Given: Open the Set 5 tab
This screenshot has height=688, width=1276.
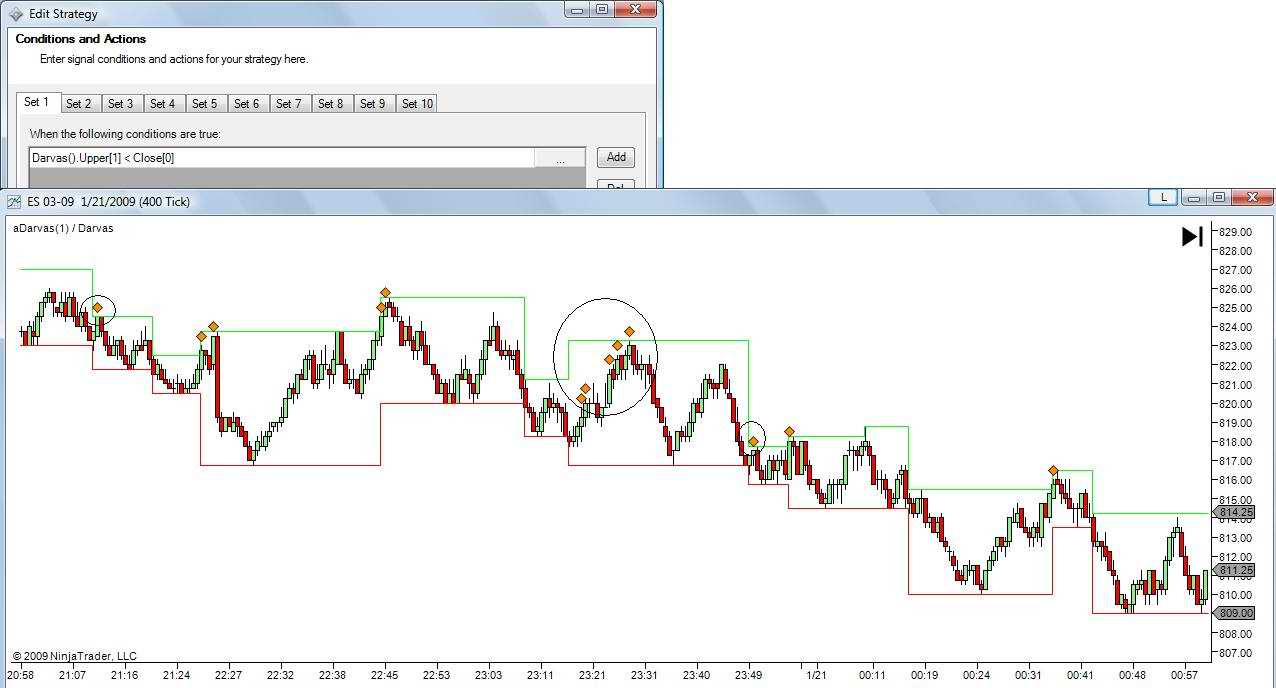Looking at the screenshot, I should click(x=204, y=104).
